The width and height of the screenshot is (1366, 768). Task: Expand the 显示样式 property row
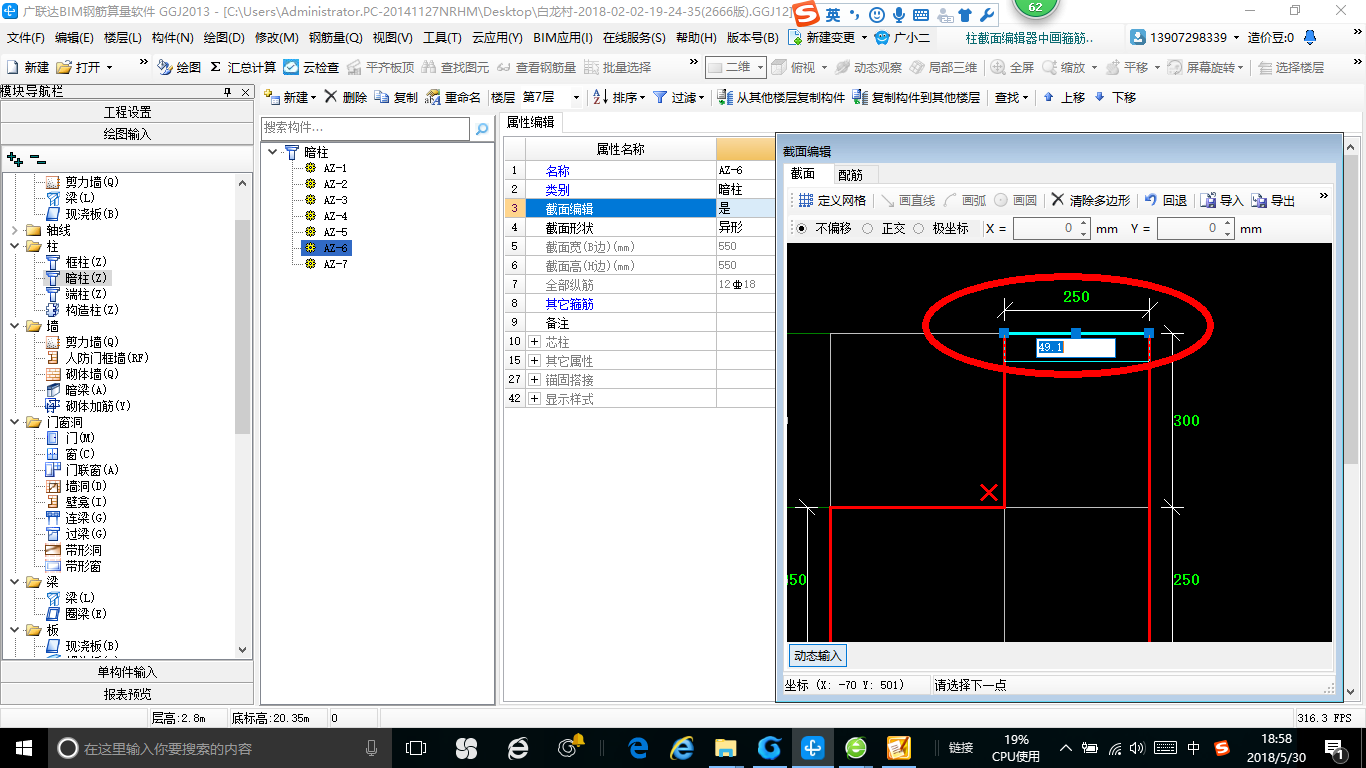click(534, 399)
